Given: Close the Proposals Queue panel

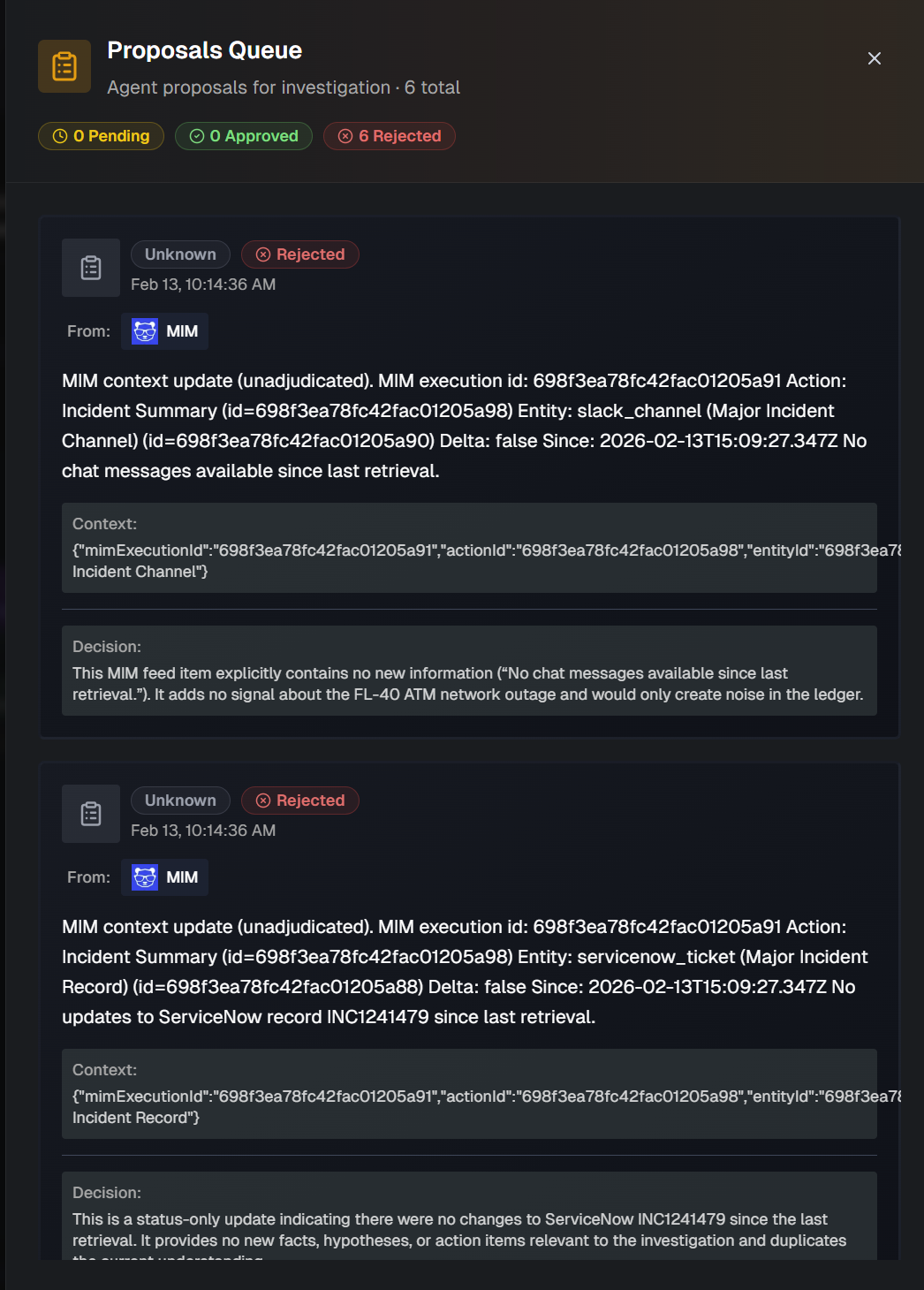Looking at the screenshot, I should pyautogui.click(x=874, y=59).
